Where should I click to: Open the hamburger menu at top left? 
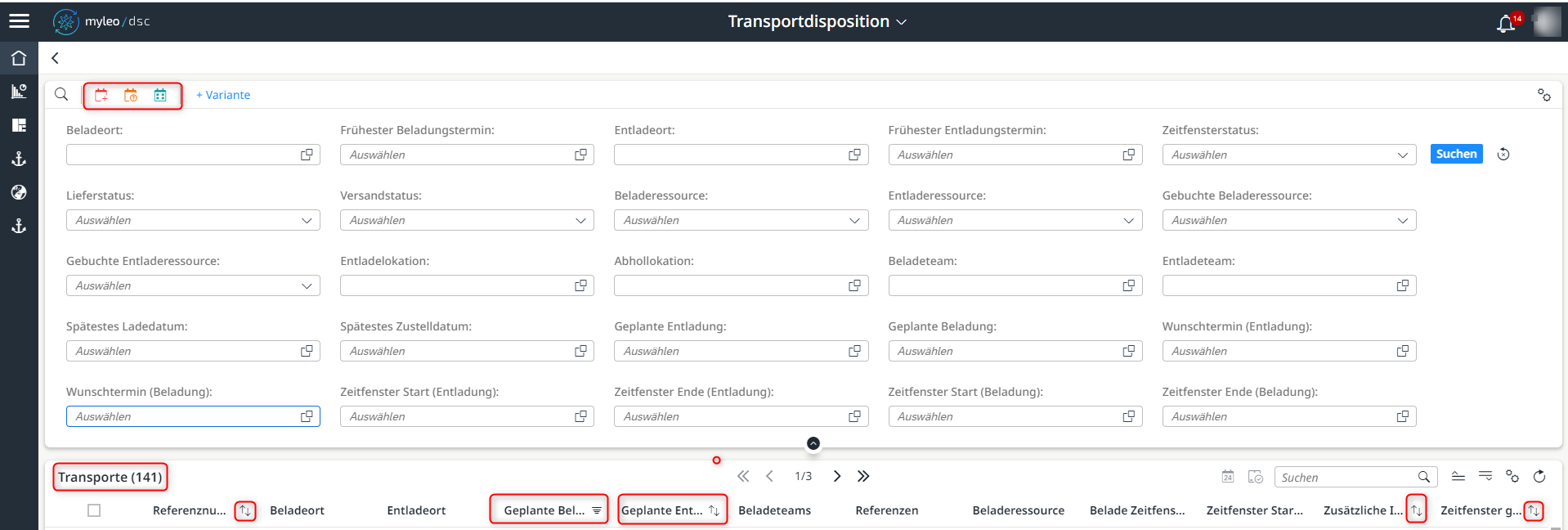pyautogui.click(x=20, y=20)
